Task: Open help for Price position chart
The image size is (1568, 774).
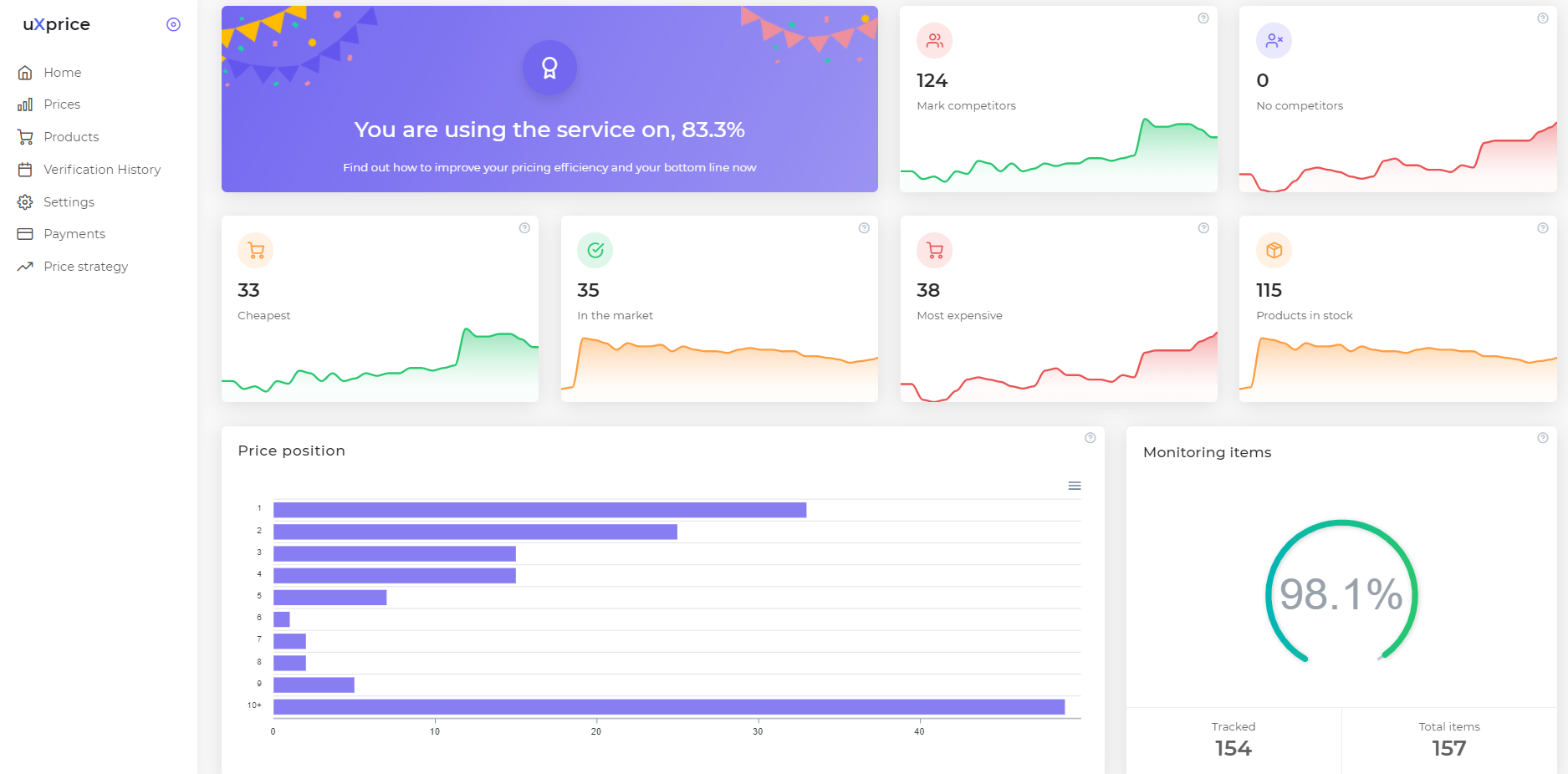Action: (x=1090, y=438)
